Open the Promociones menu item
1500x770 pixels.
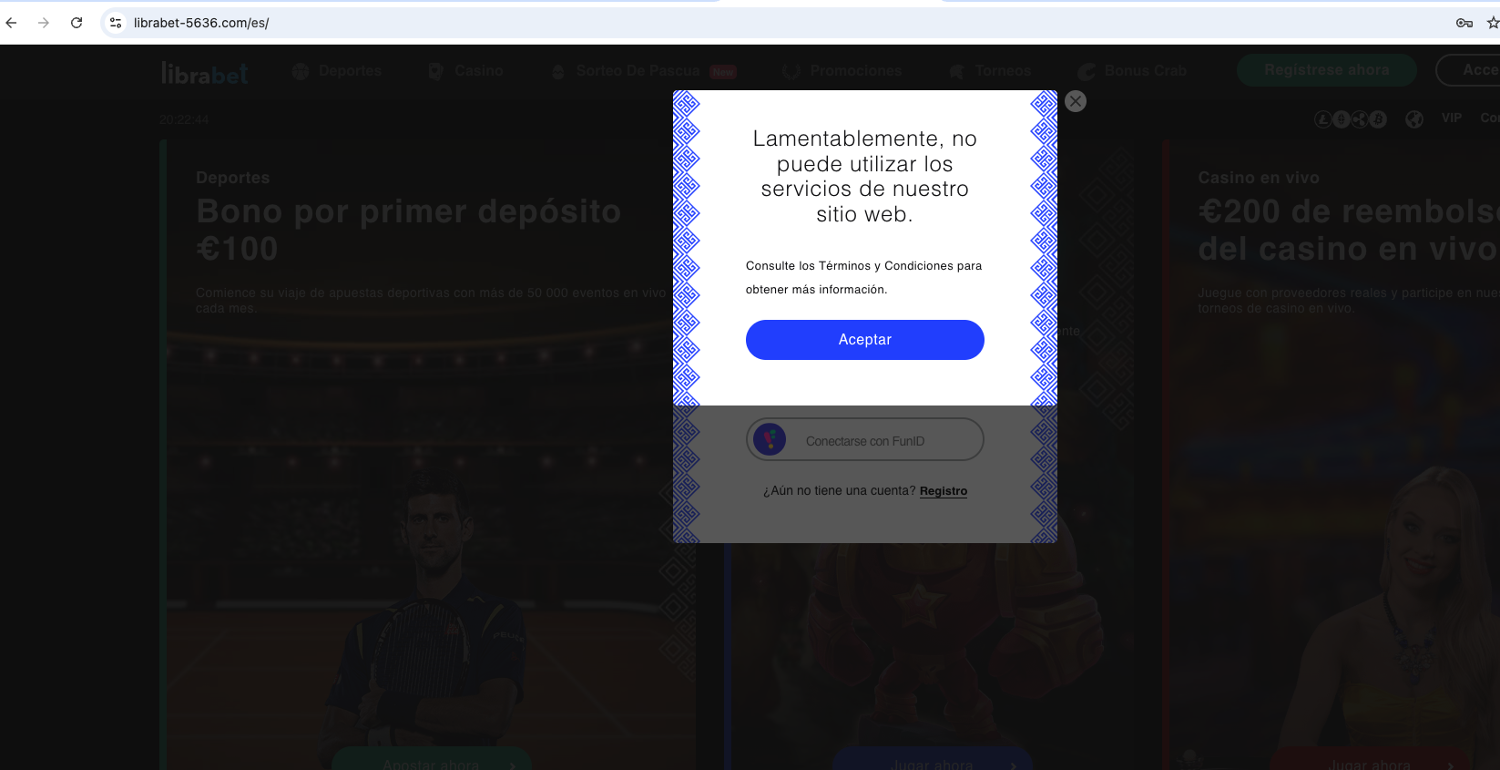(842, 71)
